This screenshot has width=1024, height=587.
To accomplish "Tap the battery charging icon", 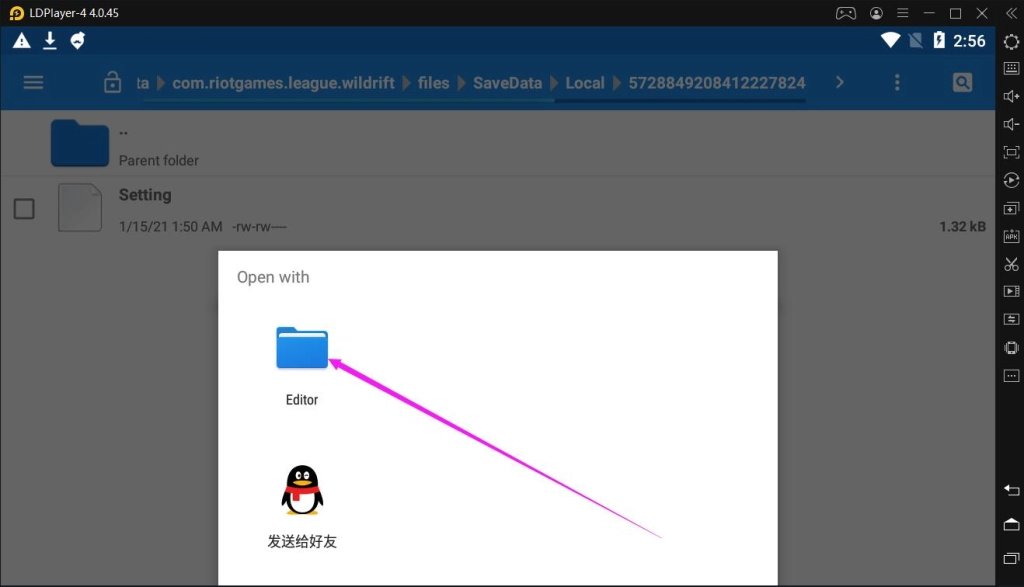I will (938, 40).
